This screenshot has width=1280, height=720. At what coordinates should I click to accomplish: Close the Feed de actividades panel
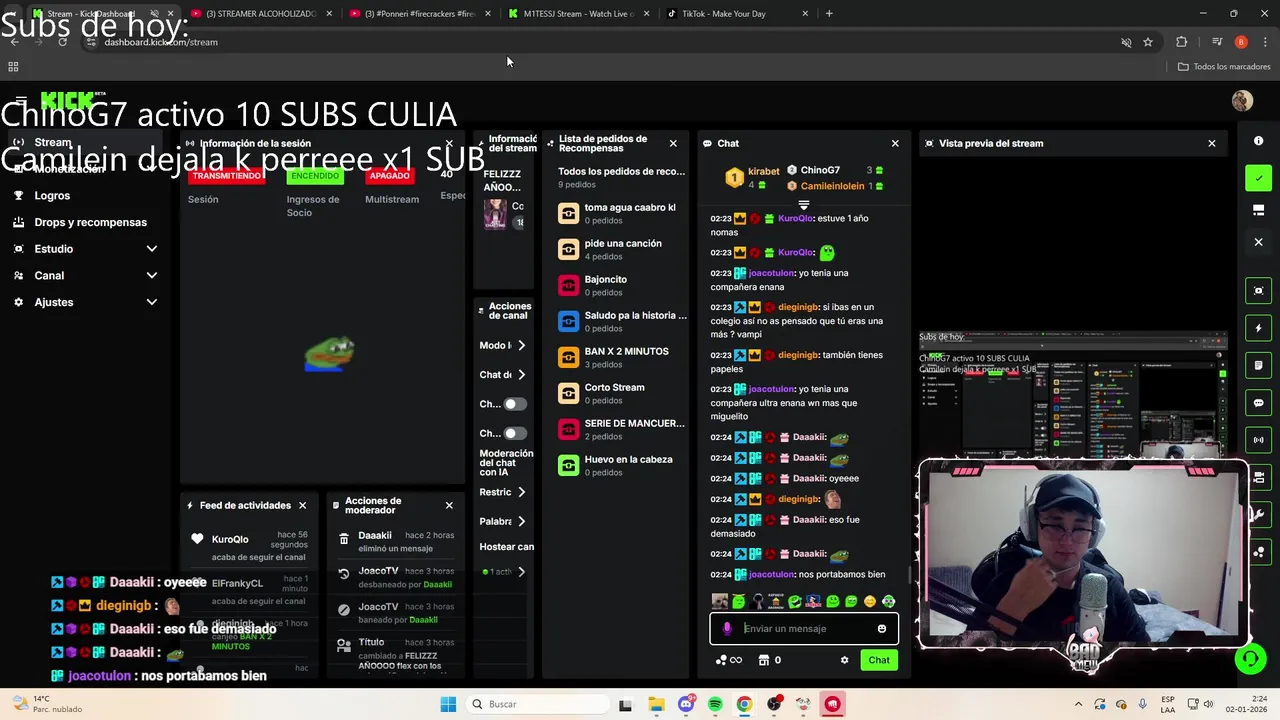(x=302, y=505)
